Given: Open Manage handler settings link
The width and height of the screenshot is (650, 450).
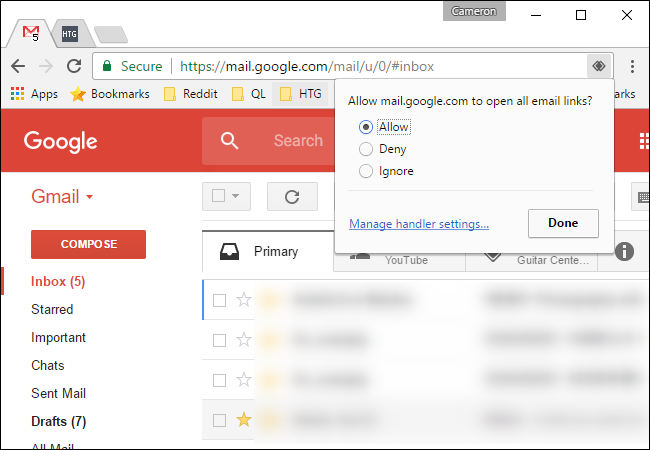Looking at the screenshot, I should [x=419, y=224].
